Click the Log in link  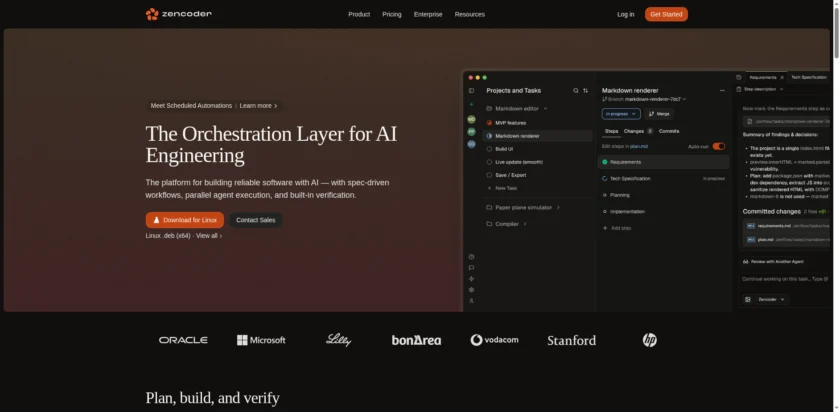[x=625, y=14]
